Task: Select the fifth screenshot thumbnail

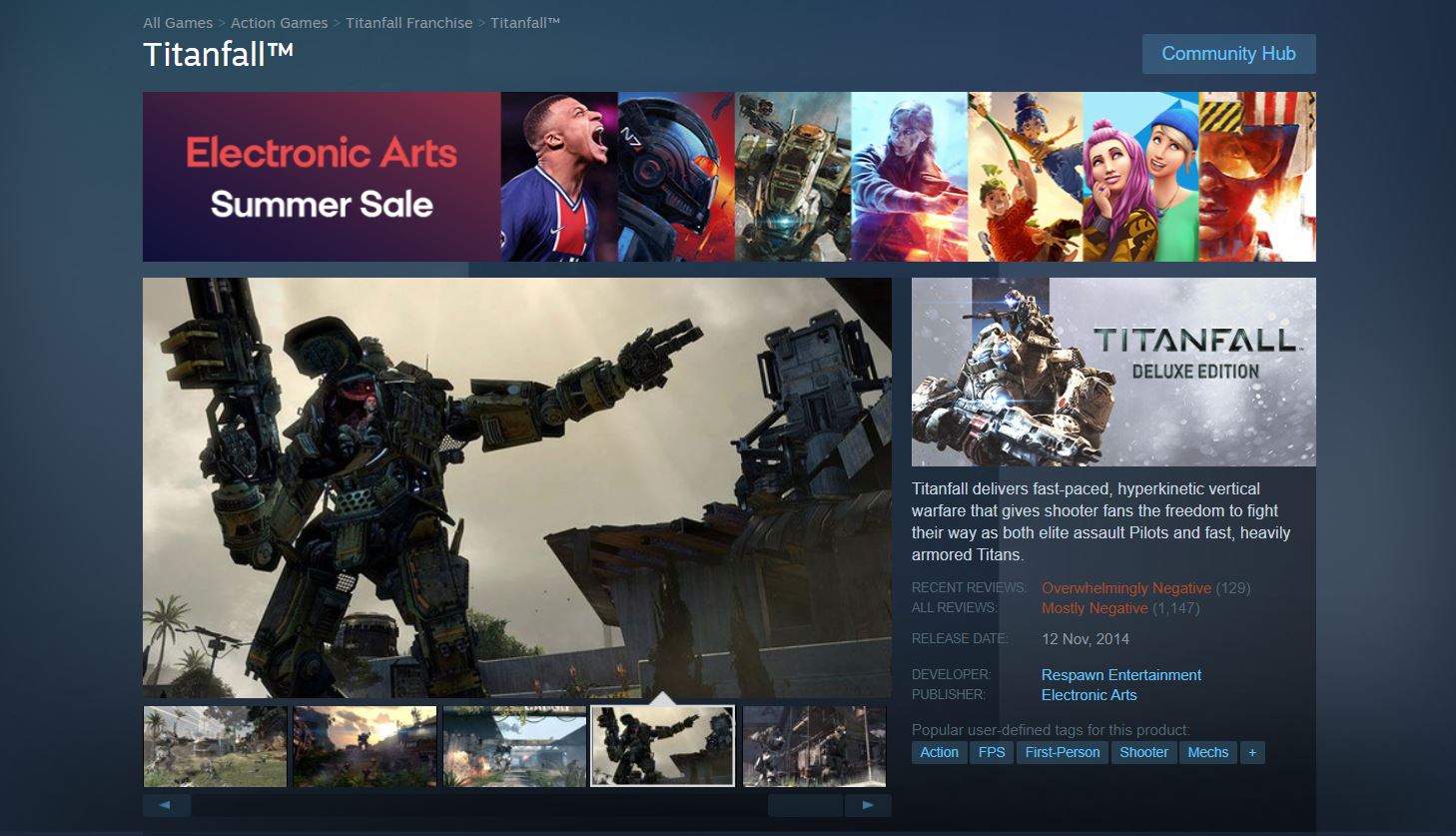Action: pyautogui.click(x=814, y=746)
